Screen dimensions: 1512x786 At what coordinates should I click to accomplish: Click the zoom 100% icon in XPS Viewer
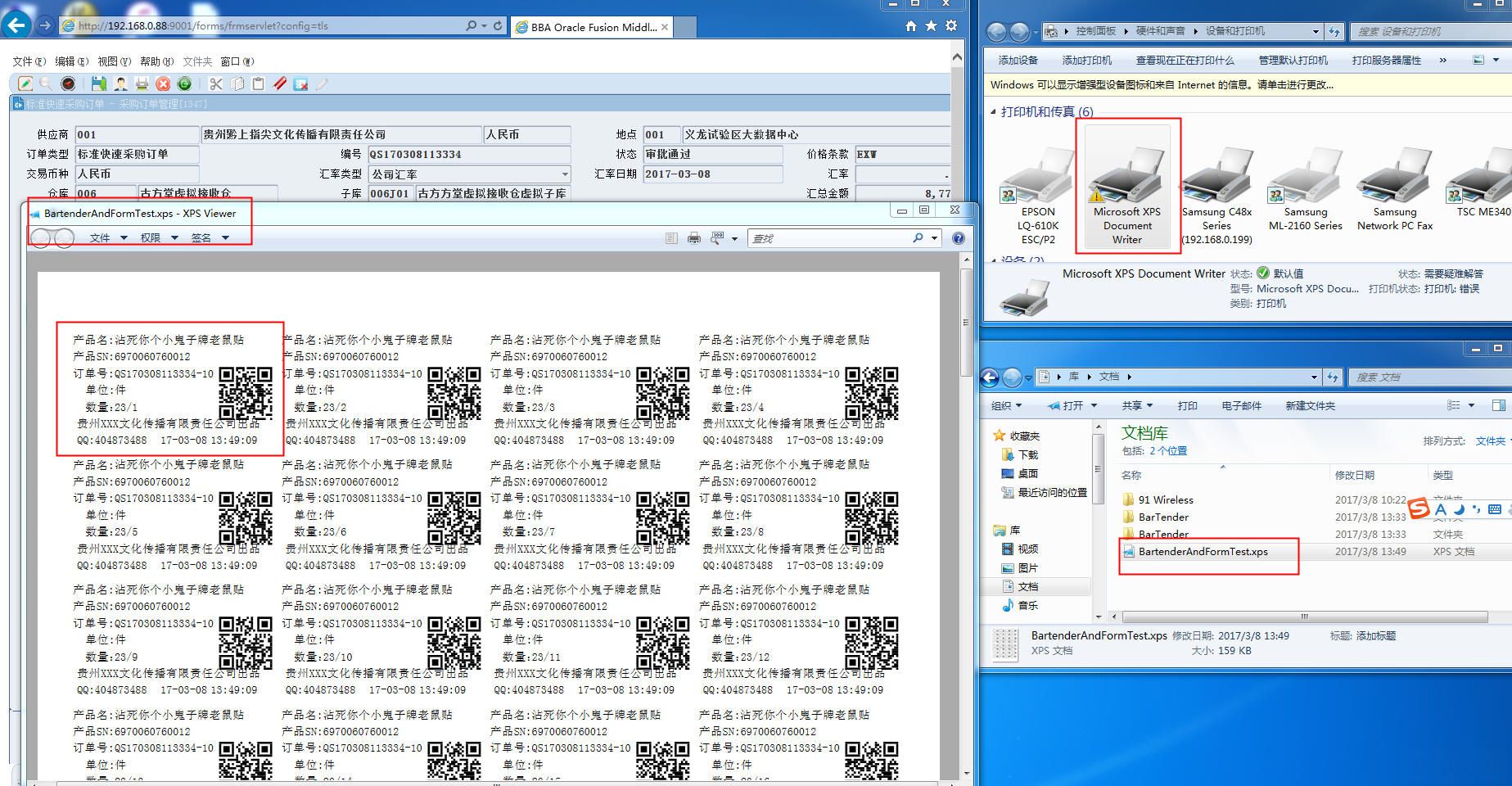pyautogui.click(x=717, y=238)
